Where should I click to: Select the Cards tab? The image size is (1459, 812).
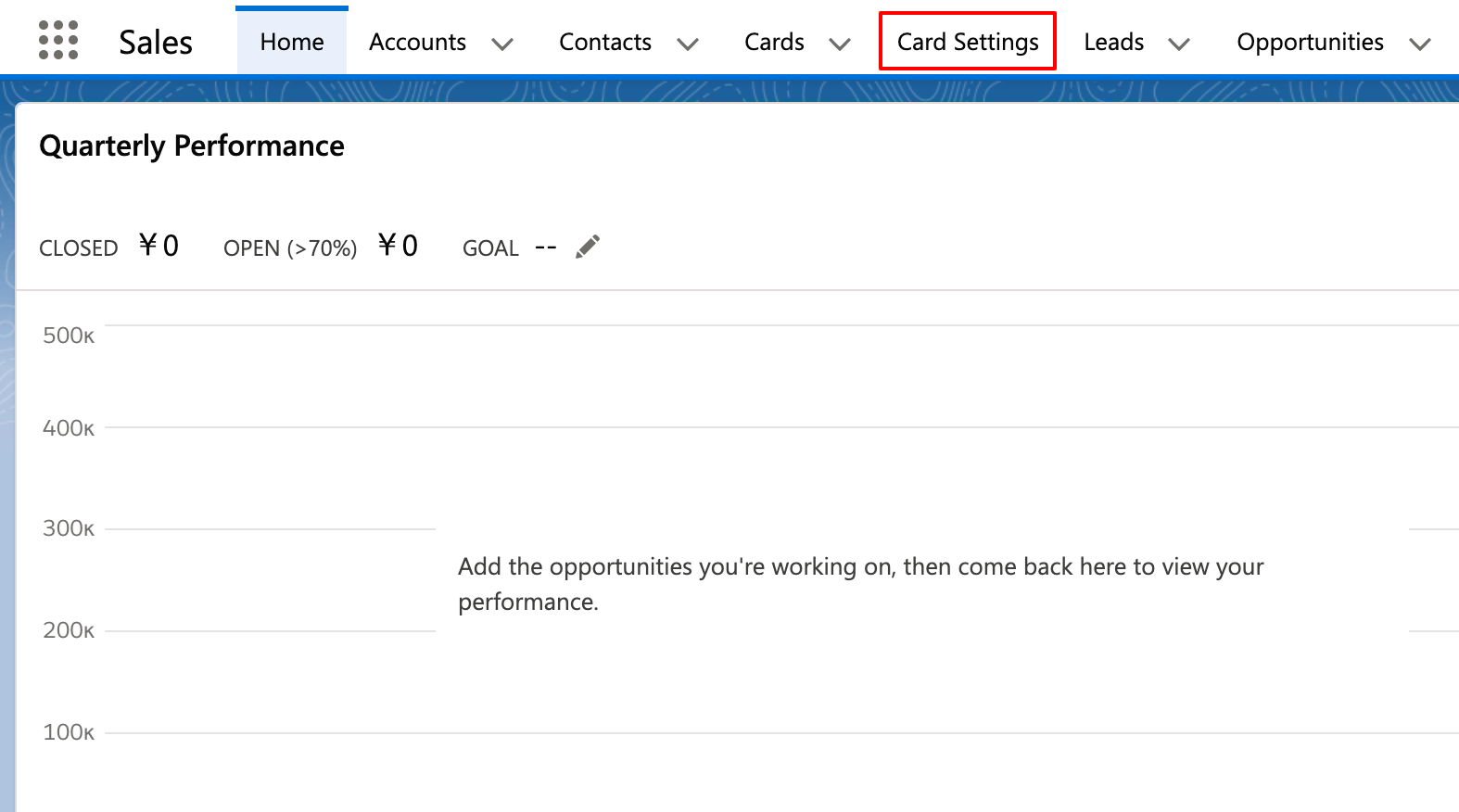[x=774, y=42]
